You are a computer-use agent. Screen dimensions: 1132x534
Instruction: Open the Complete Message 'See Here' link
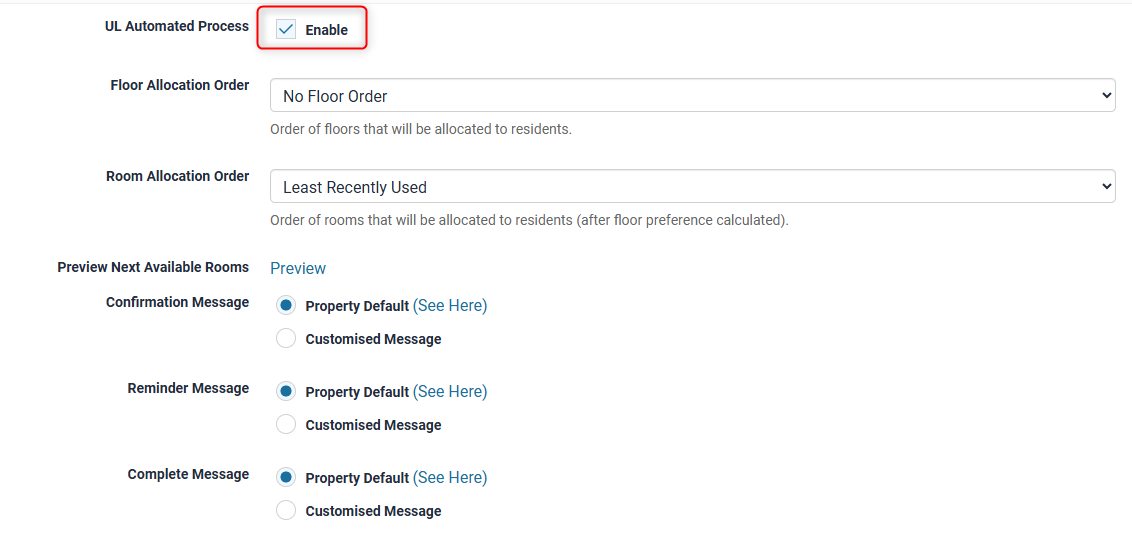[450, 478]
